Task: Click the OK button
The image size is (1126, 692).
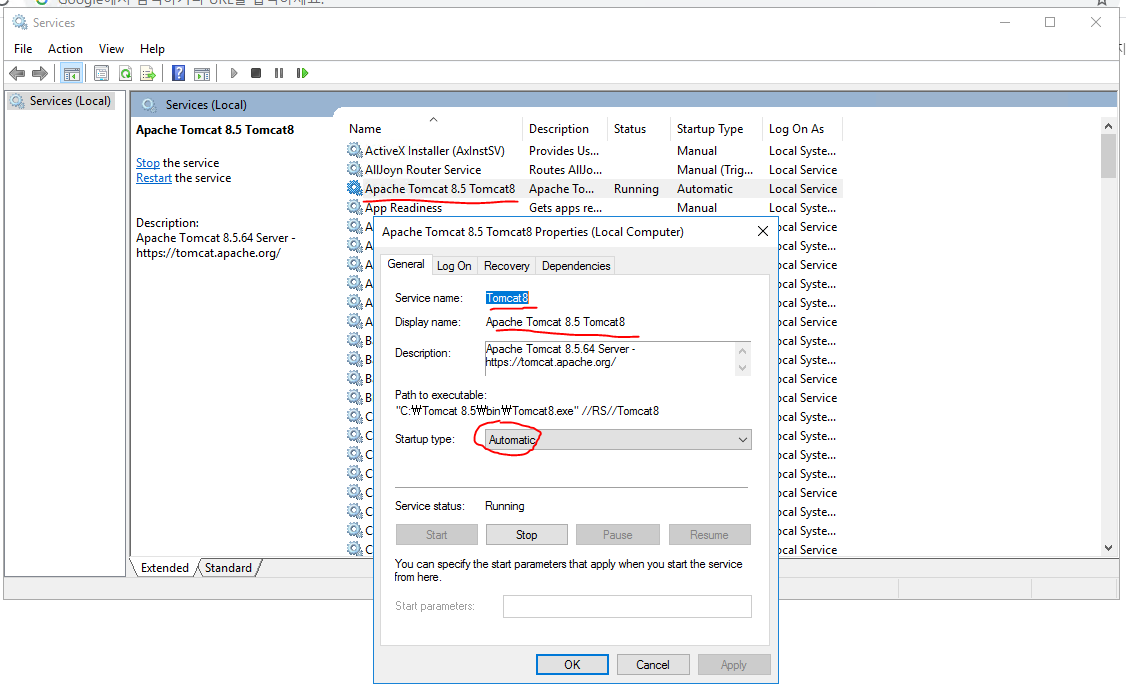Action: pos(572,665)
